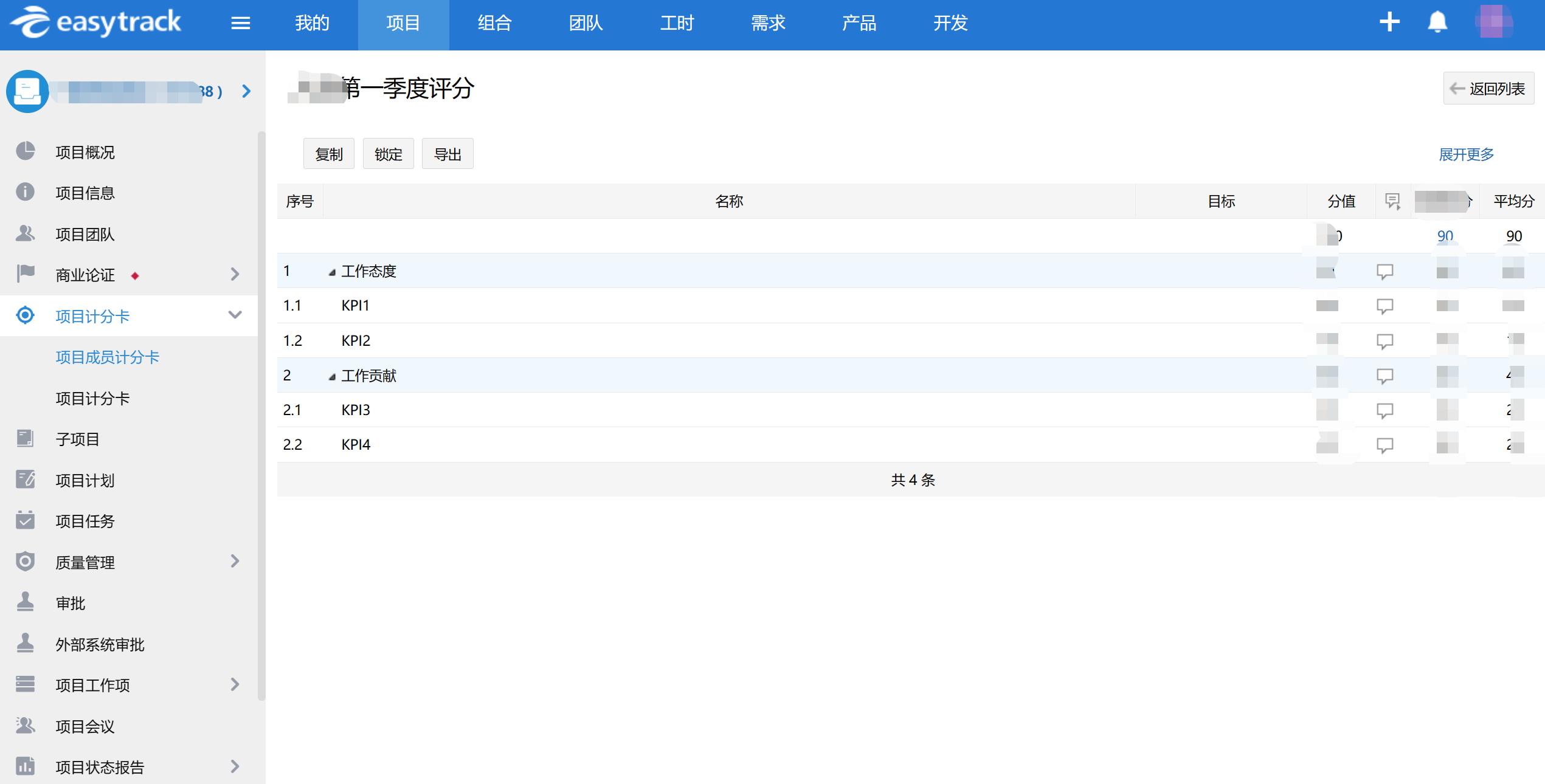
Task: Click the 项目概况 sidebar icon
Action: (26, 151)
